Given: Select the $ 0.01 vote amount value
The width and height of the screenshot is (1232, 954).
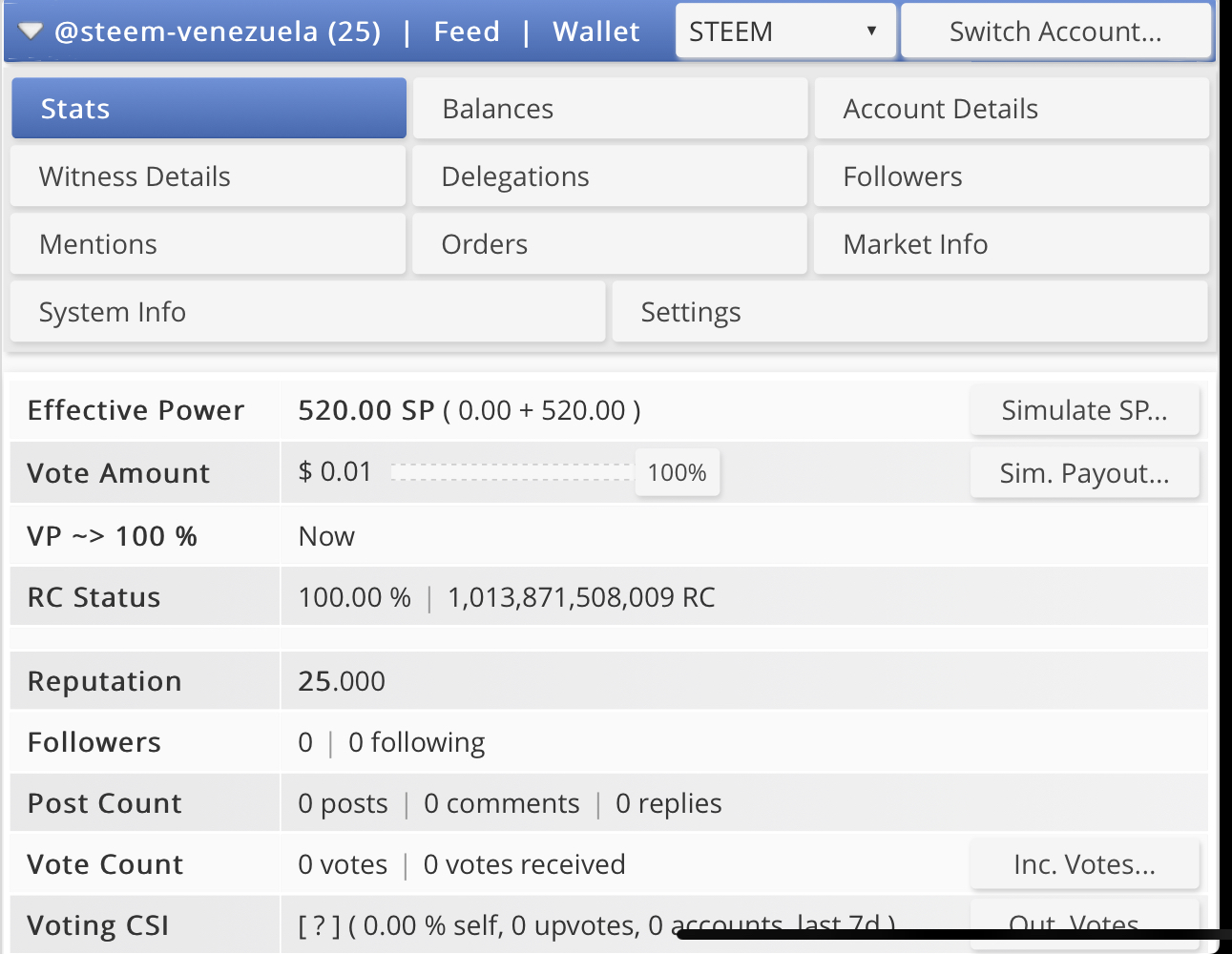Looking at the screenshot, I should coord(335,471).
